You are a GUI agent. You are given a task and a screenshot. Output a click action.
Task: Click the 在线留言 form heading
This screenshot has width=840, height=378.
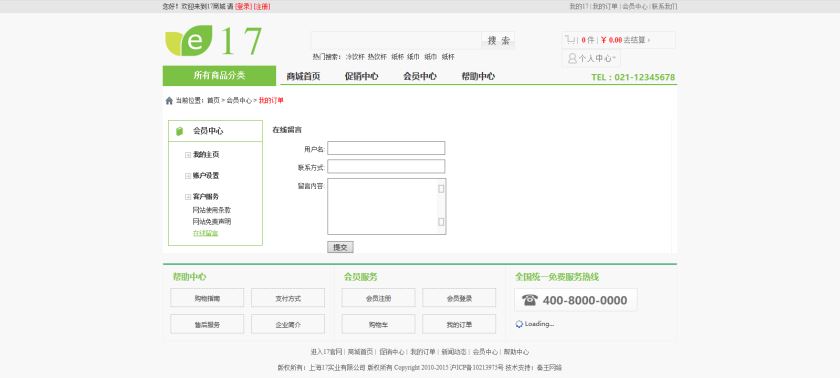287,130
